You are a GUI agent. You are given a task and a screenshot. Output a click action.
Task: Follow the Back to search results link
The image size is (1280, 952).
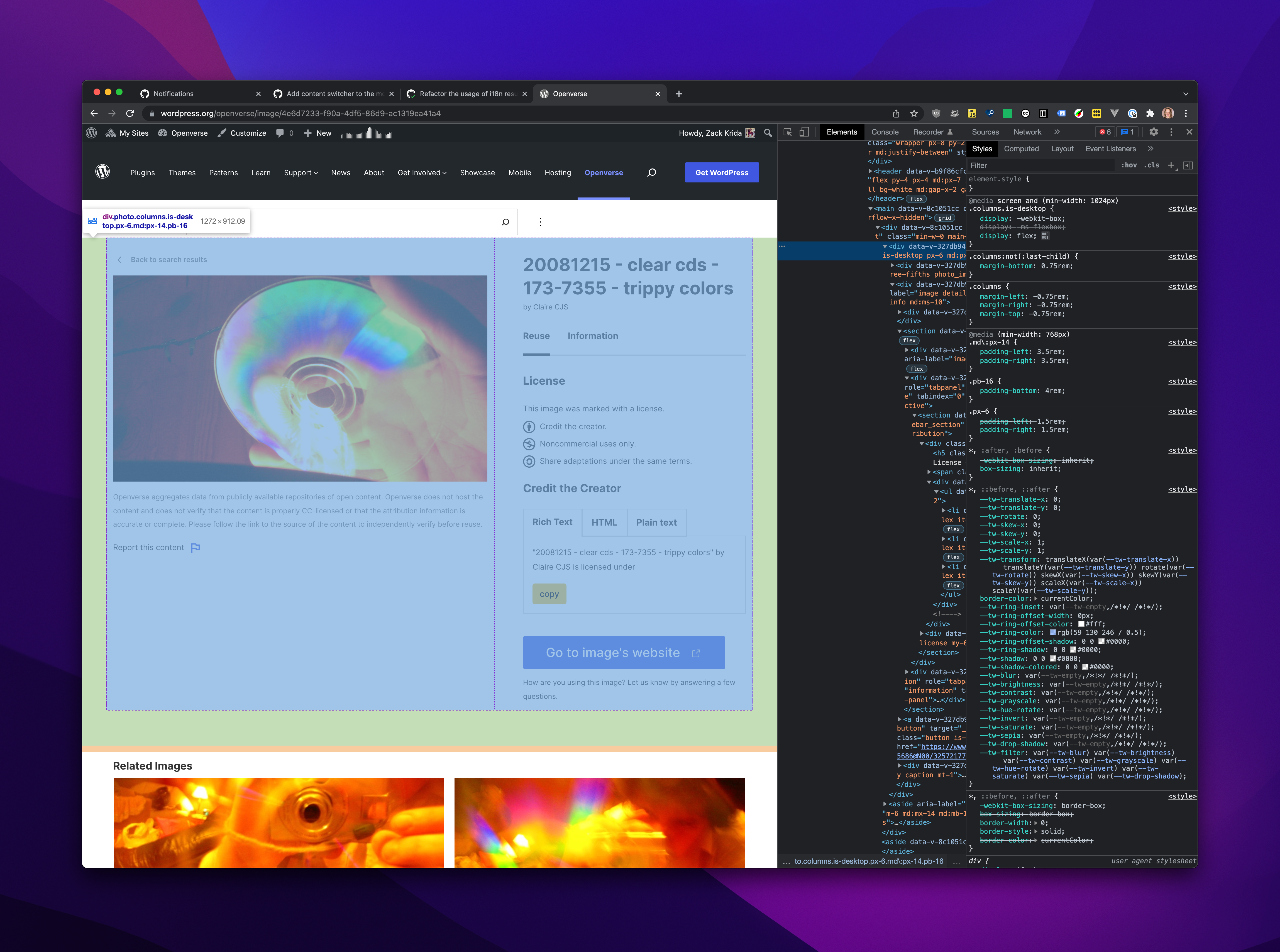point(168,260)
